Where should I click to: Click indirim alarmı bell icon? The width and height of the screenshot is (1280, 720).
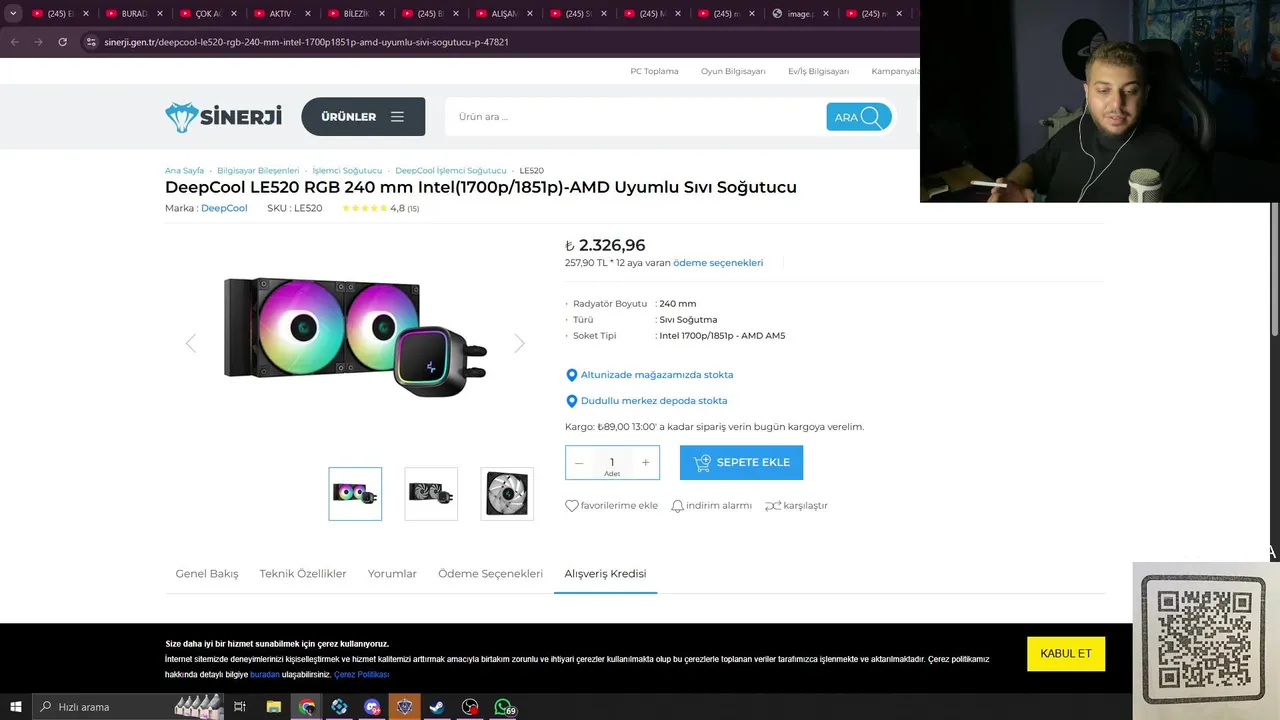coord(677,506)
